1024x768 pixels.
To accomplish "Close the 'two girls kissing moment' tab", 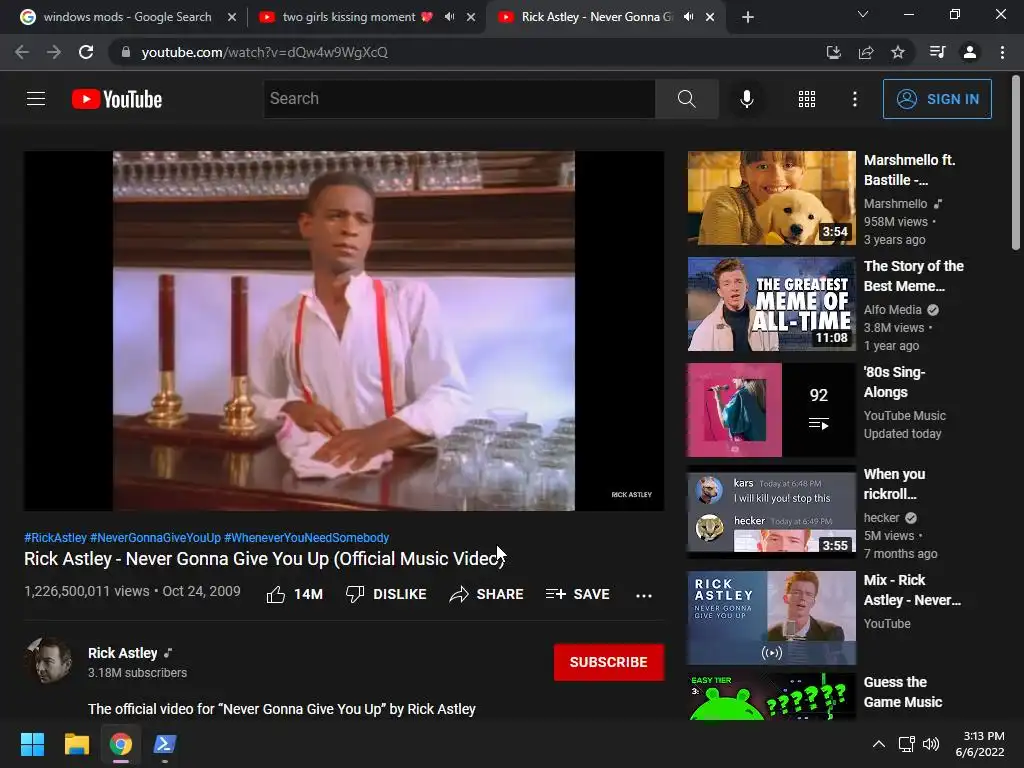I will [471, 17].
